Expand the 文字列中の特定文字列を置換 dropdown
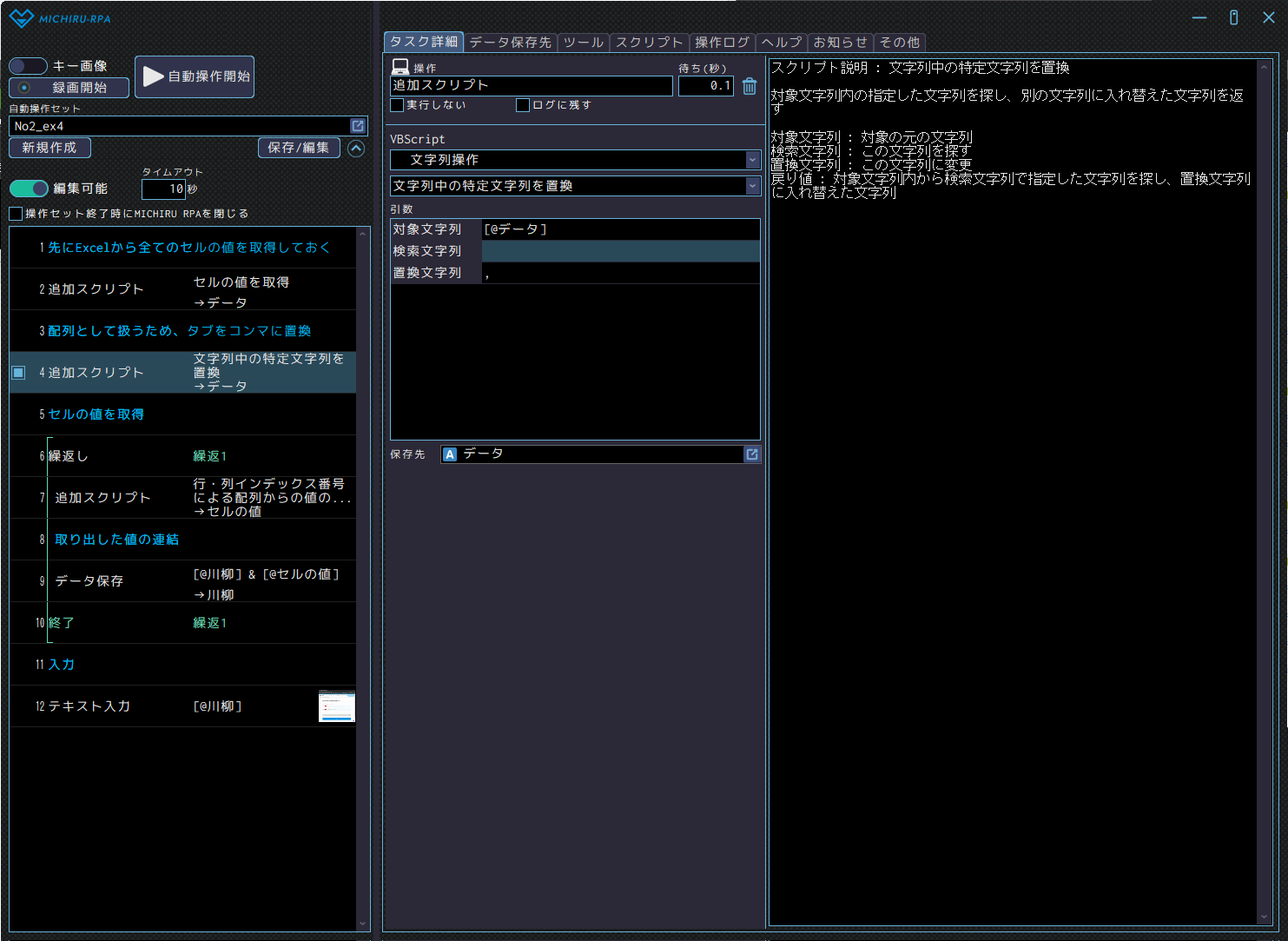The height and width of the screenshot is (941, 1288). [x=752, y=186]
